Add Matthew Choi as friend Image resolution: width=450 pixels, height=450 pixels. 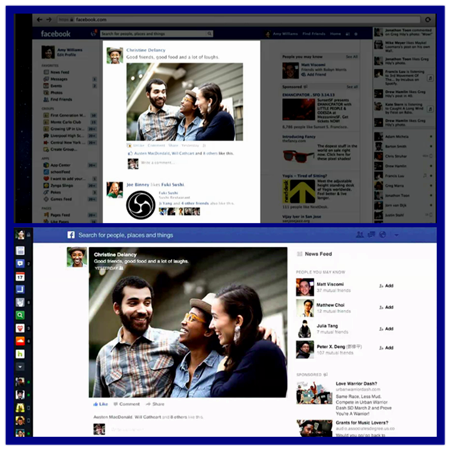click(x=387, y=307)
